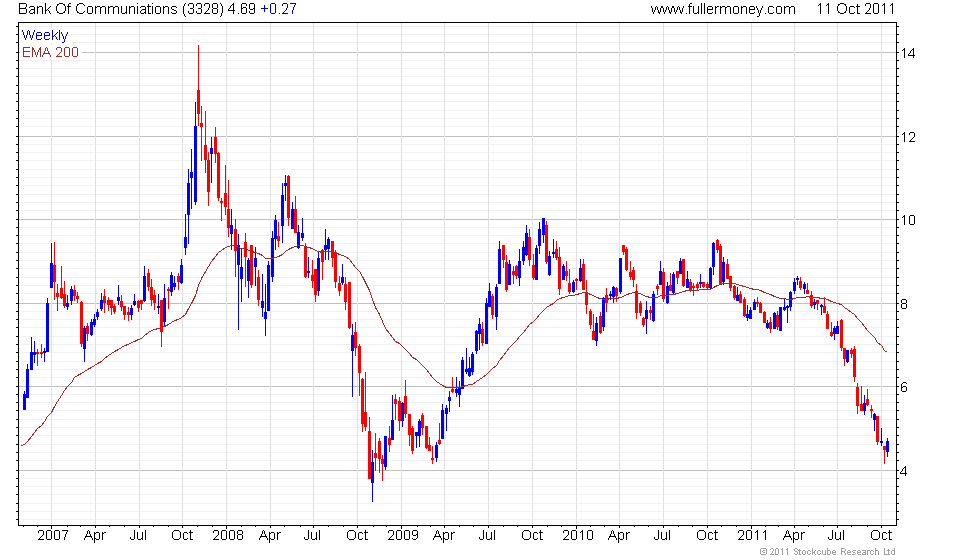Click the Oct label of year 2007
This screenshot has width=980, height=560.
(182, 536)
